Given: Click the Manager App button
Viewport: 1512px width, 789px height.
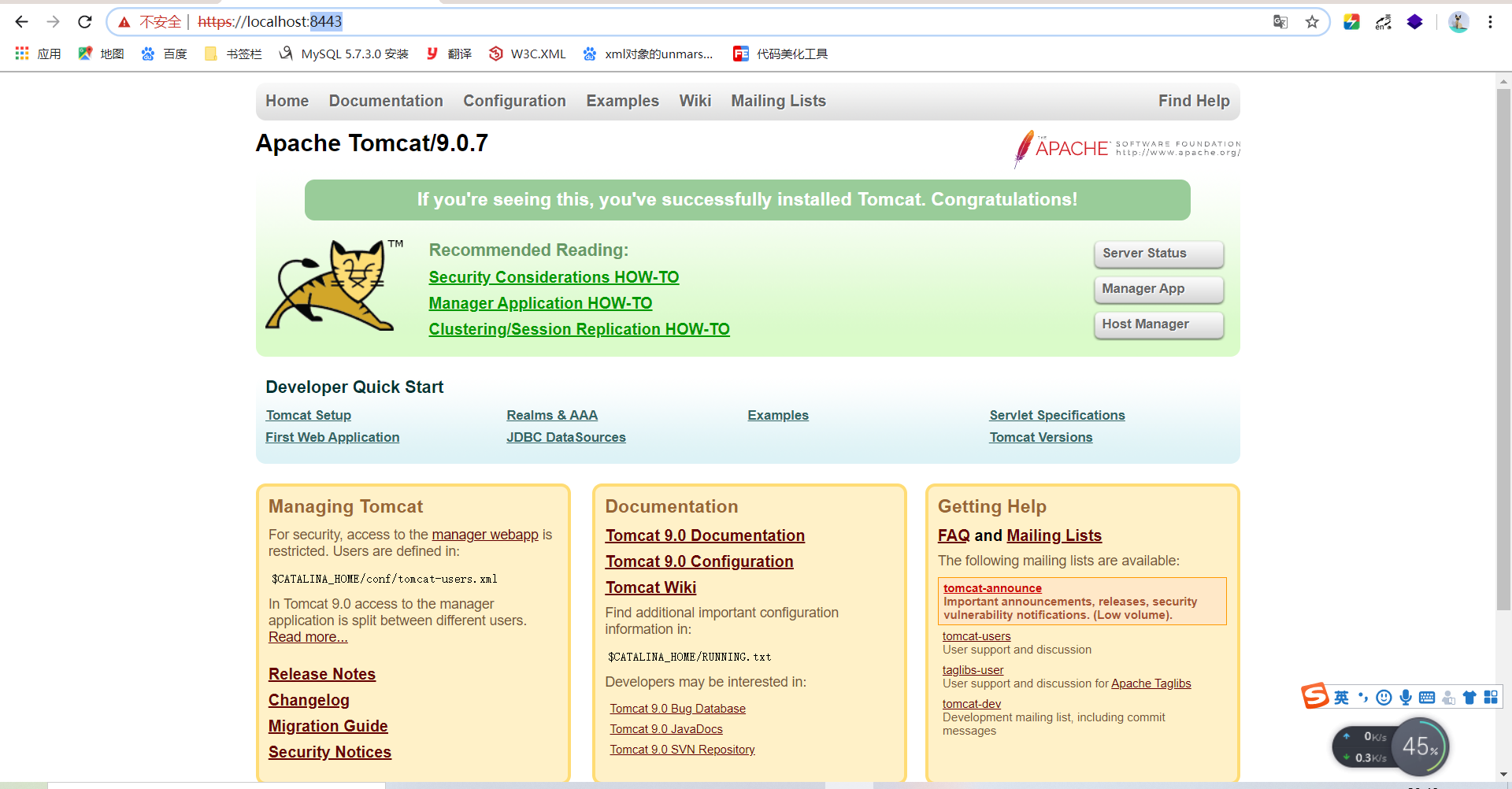Looking at the screenshot, I should pyautogui.click(x=1158, y=289).
